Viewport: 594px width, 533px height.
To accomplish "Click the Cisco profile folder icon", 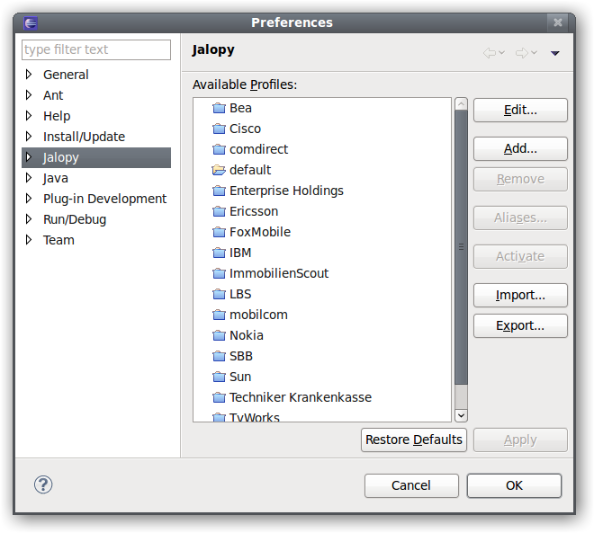I will click(x=219, y=129).
